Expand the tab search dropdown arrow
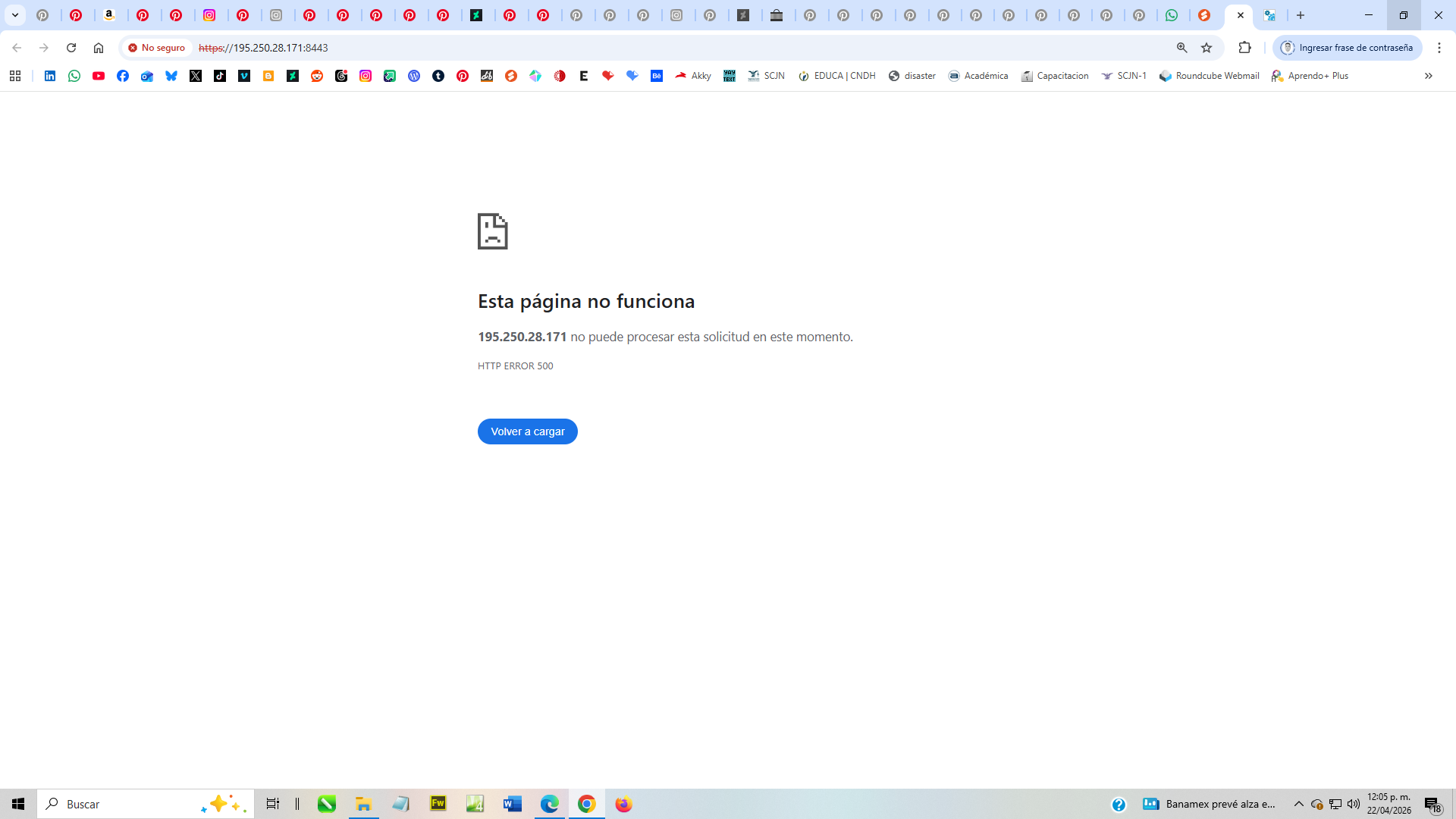The width and height of the screenshot is (1456, 819). point(15,15)
